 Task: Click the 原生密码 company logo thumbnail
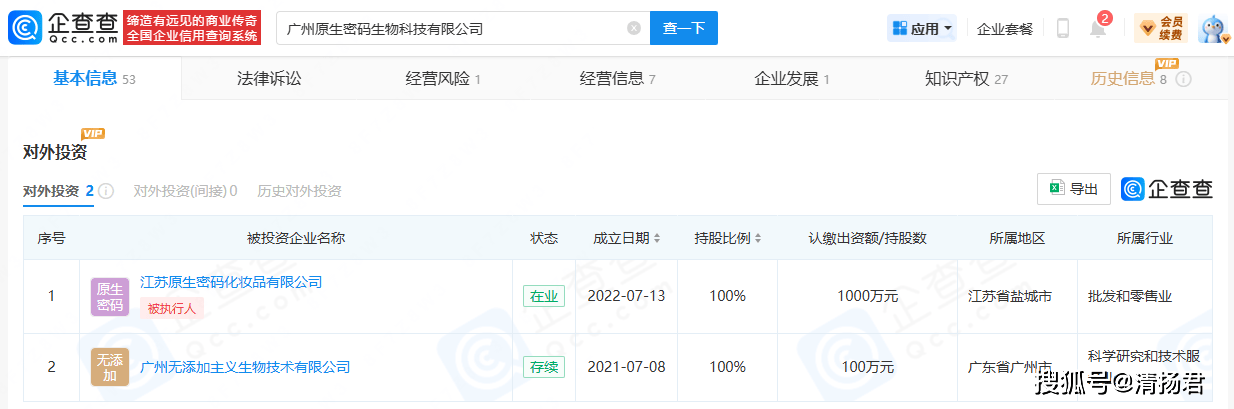110,297
